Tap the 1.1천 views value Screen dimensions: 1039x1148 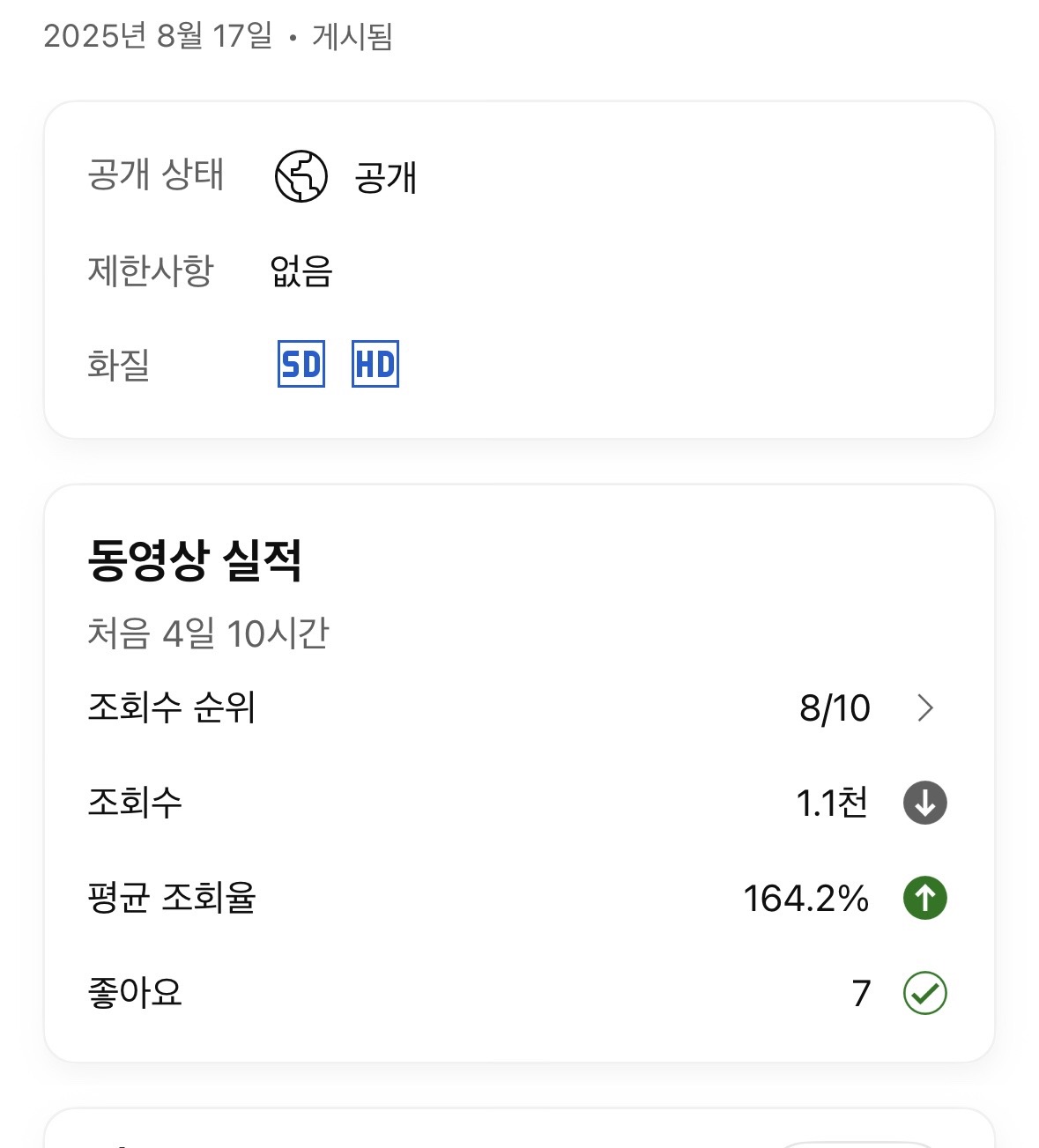point(832,803)
